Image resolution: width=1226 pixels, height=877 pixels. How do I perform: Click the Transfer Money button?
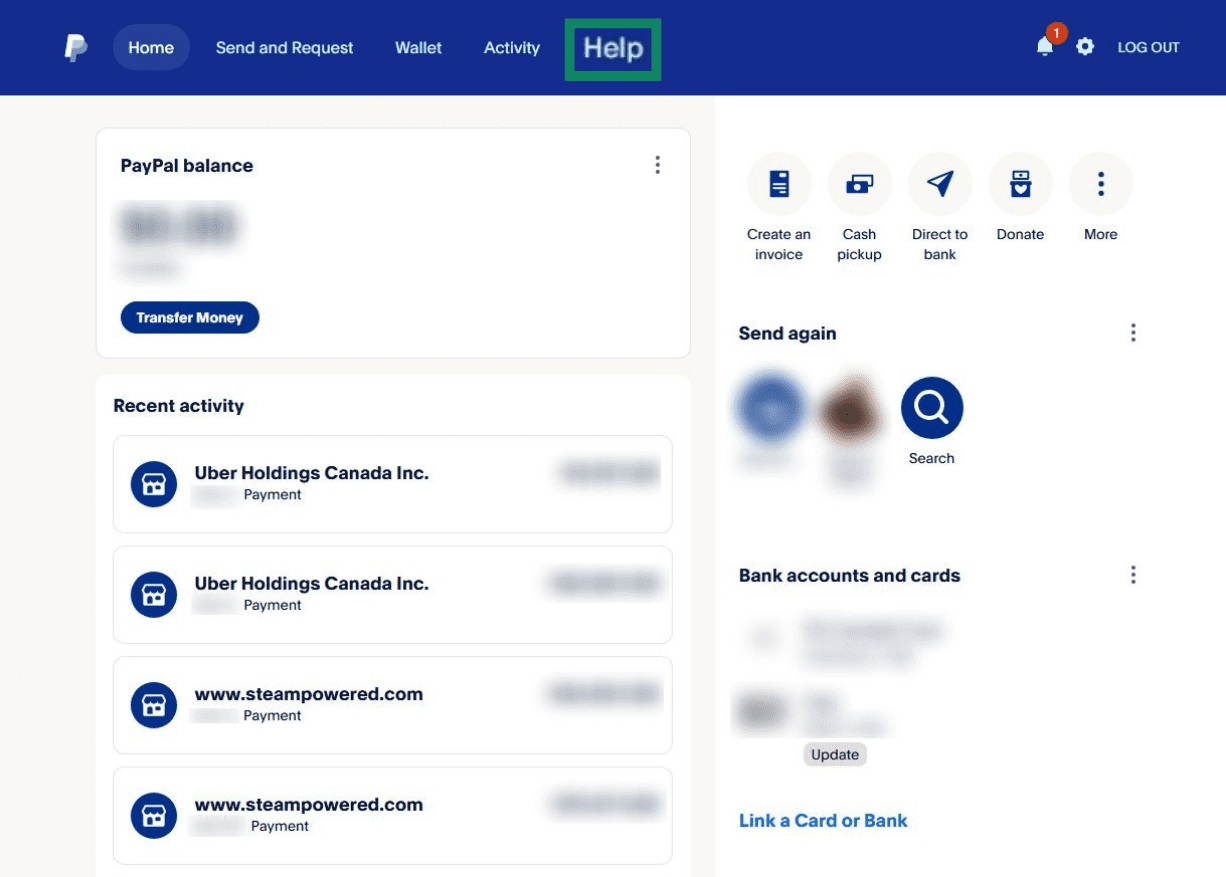click(x=190, y=317)
